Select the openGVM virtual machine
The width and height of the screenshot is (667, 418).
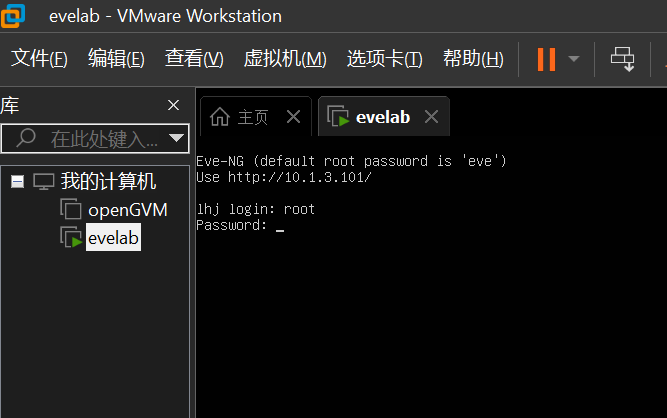pos(127,209)
